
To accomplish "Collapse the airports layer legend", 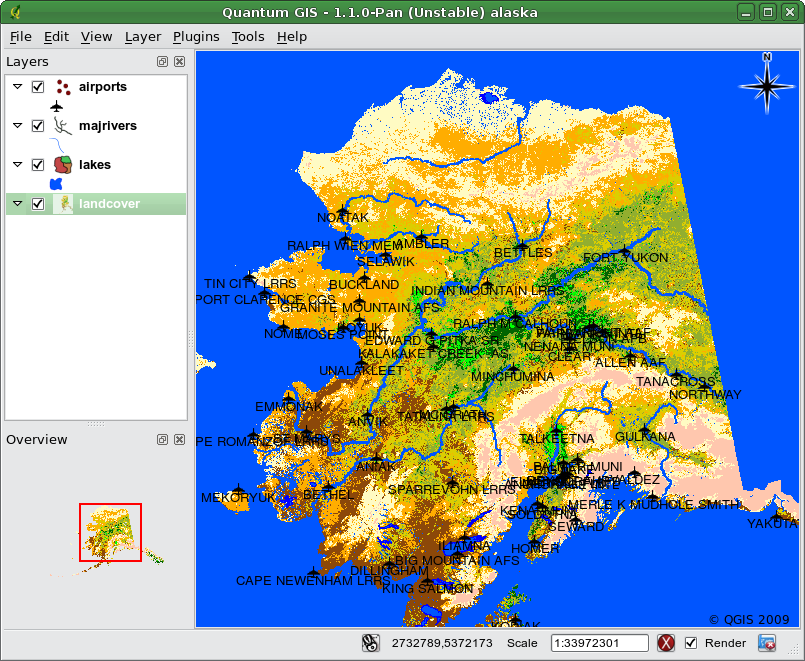I will (x=17, y=86).
